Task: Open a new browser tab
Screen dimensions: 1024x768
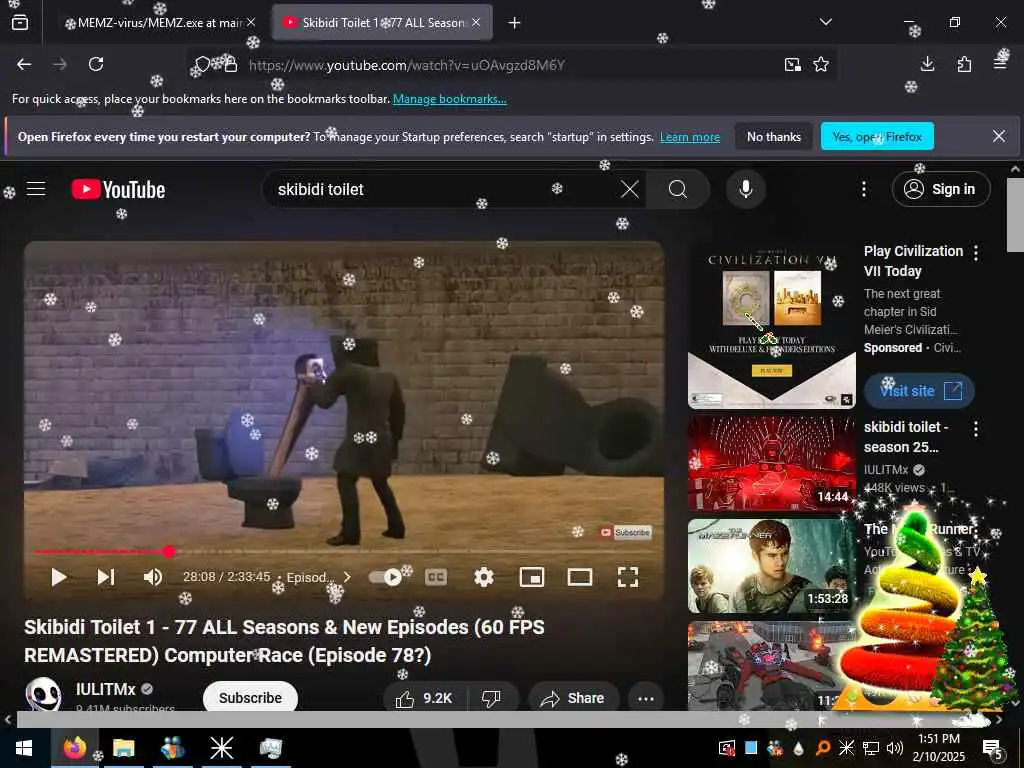Action: (x=515, y=23)
